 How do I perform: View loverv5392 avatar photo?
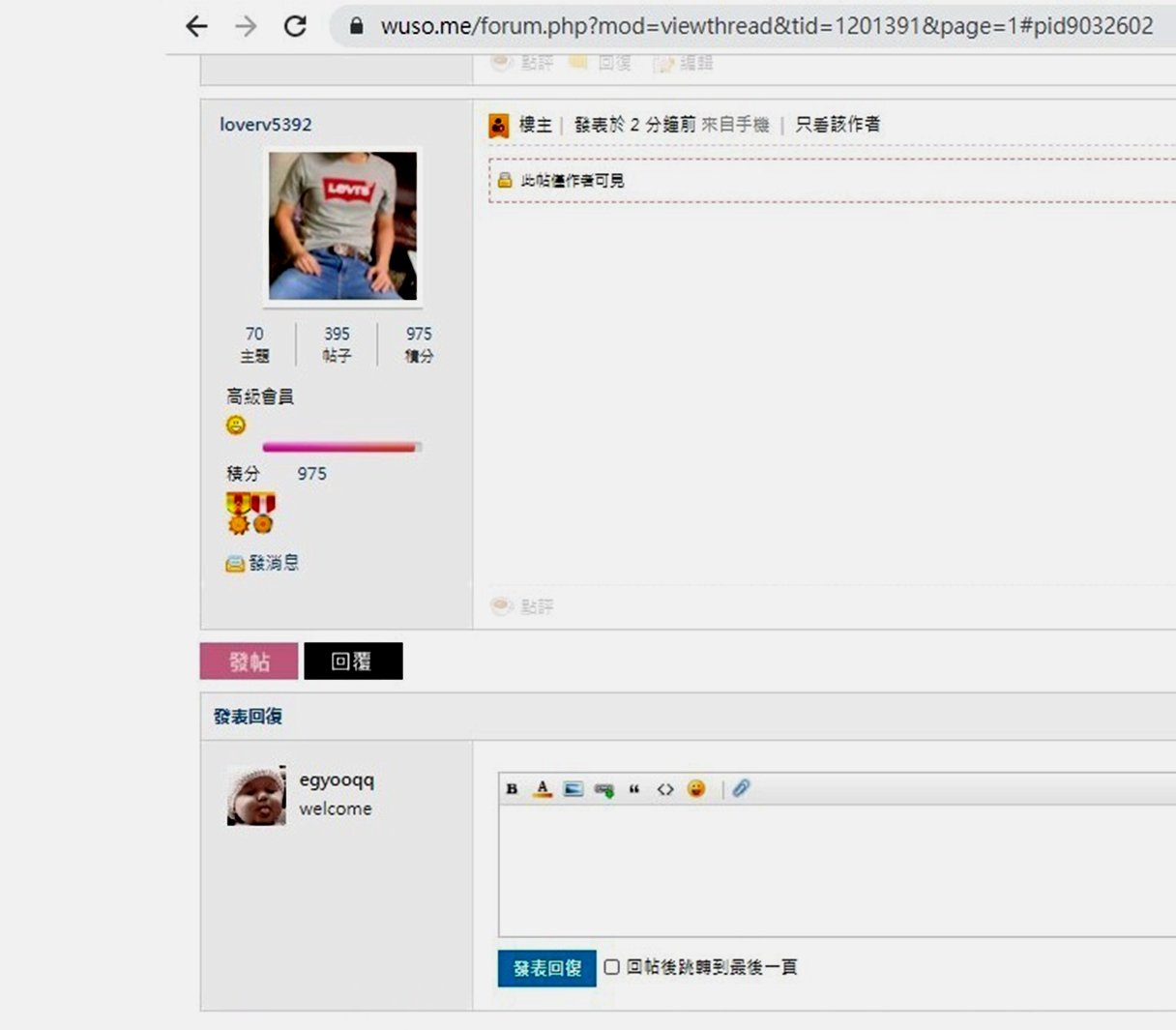pyautogui.click(x=343, y=225)
